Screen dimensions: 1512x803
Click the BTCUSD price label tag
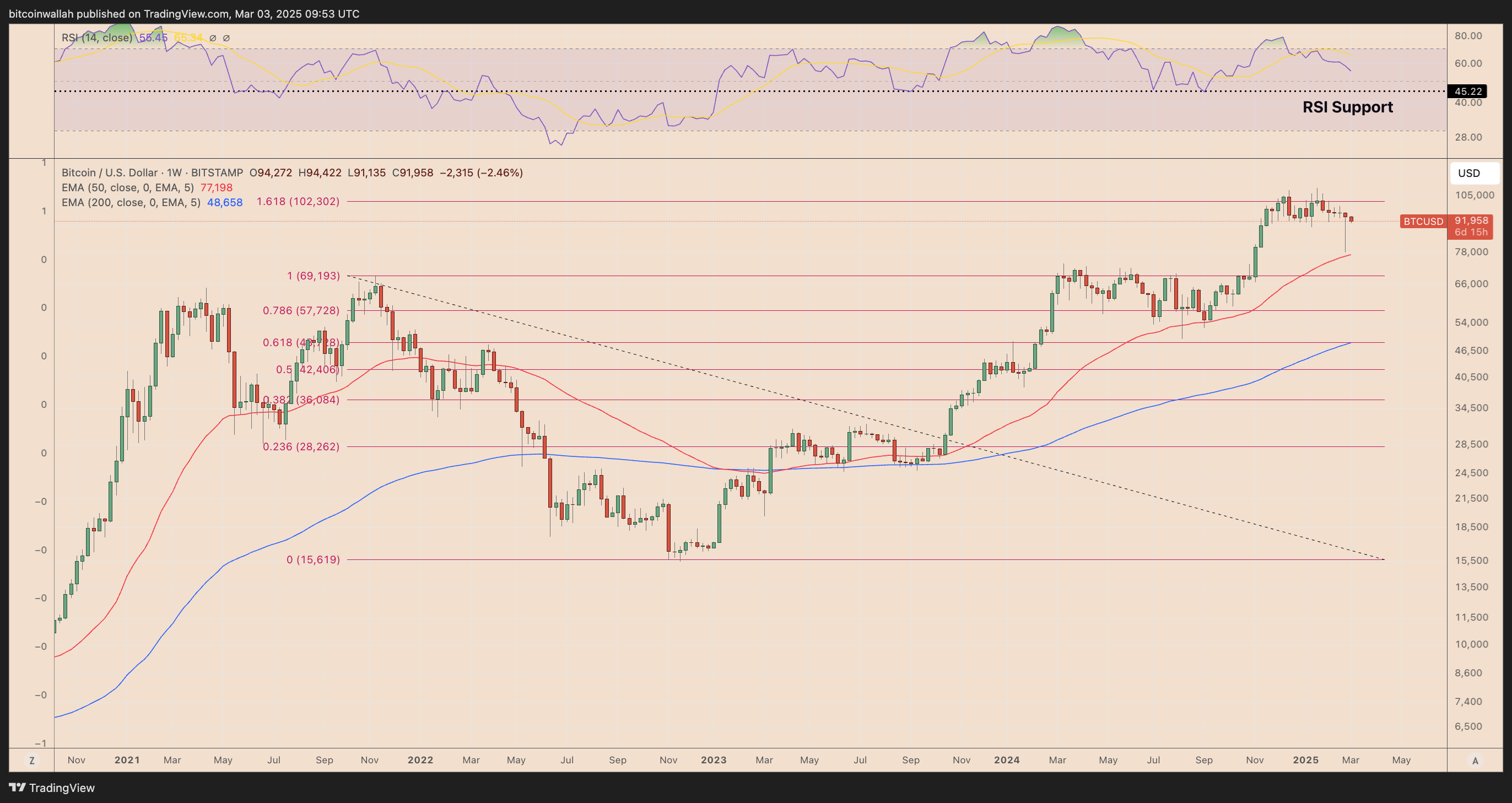point(1423,222)
